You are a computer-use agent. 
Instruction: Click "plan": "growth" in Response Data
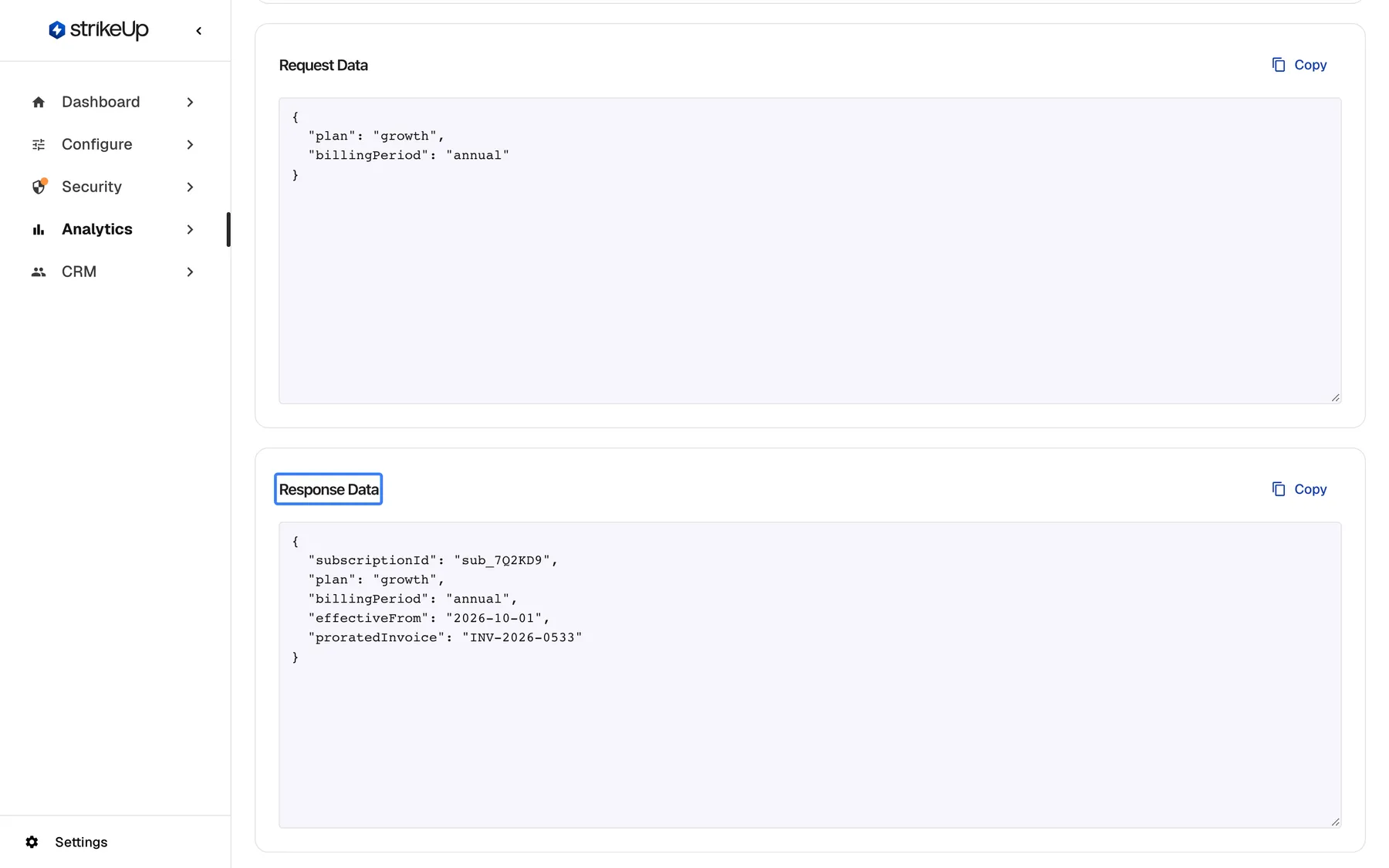click(376, 579)
